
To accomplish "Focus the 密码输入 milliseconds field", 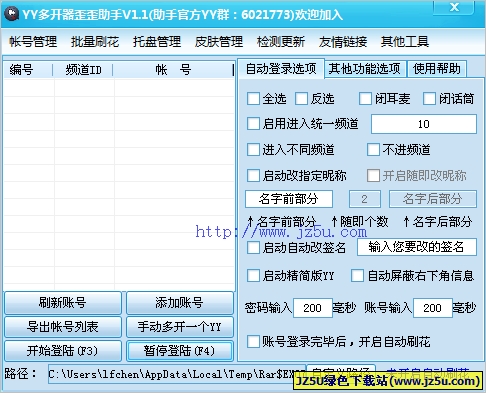I will pyautogui.click(x=312, y=308).
